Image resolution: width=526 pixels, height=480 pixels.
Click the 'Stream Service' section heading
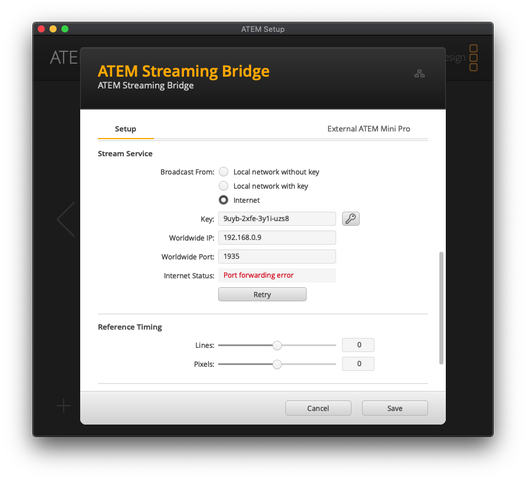pos(125,154)
